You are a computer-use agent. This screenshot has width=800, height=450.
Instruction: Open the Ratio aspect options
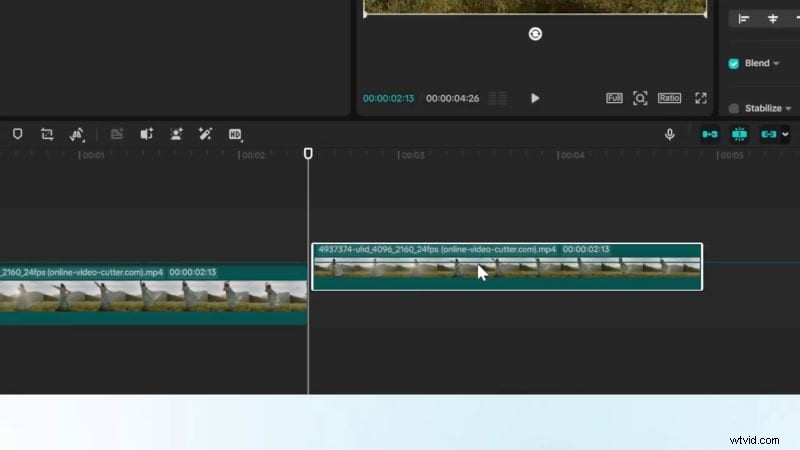point(669,98)
